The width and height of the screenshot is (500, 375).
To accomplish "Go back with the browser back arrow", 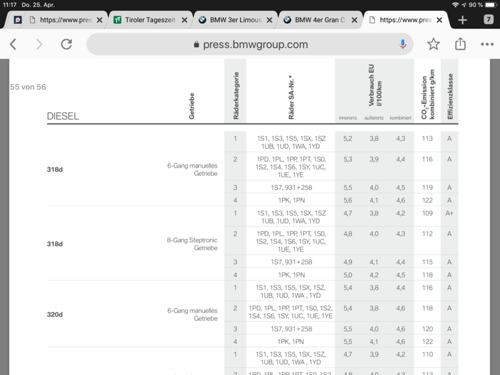I will 13,44.
